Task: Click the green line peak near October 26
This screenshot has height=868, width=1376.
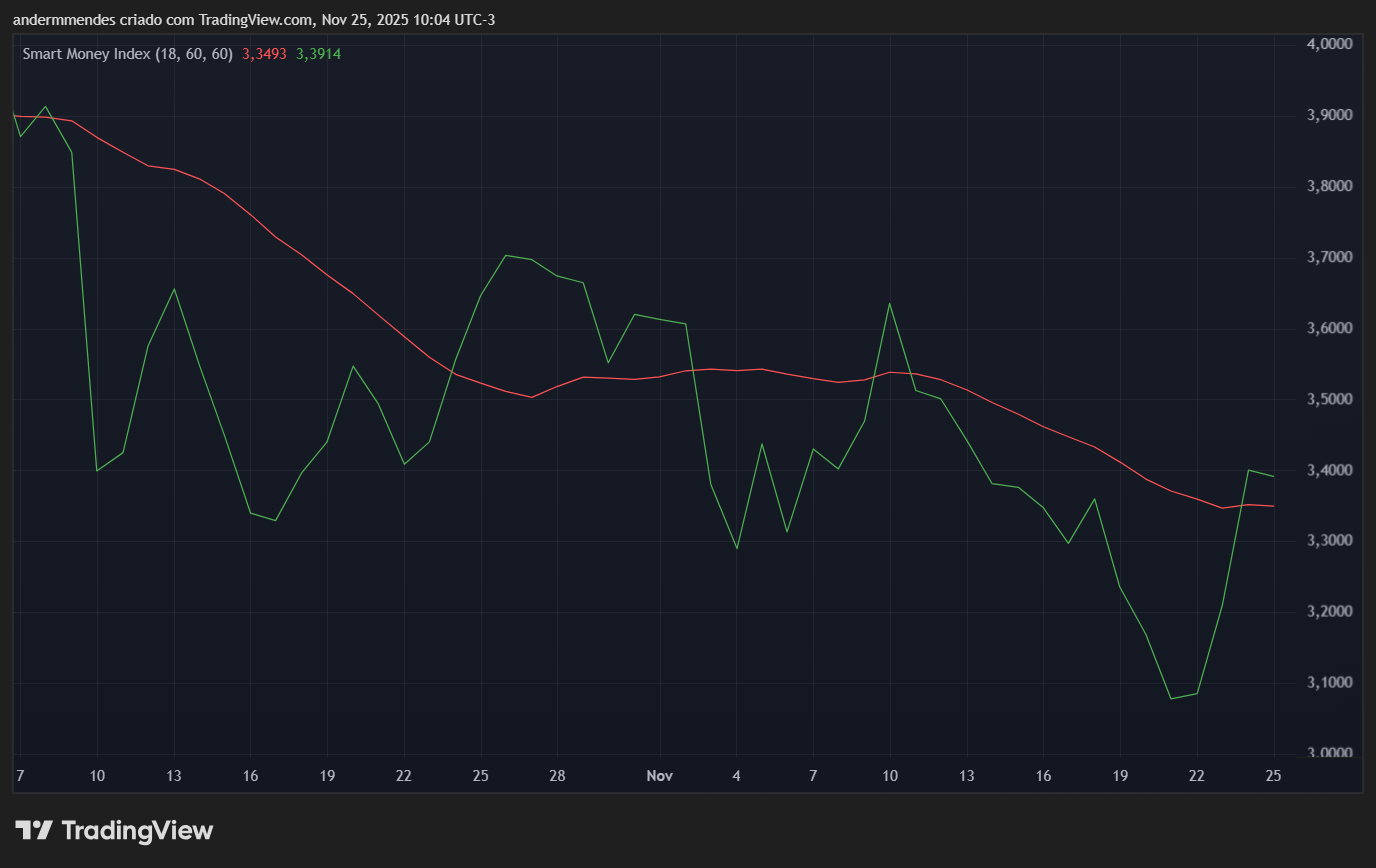Action: coord(507,257)
